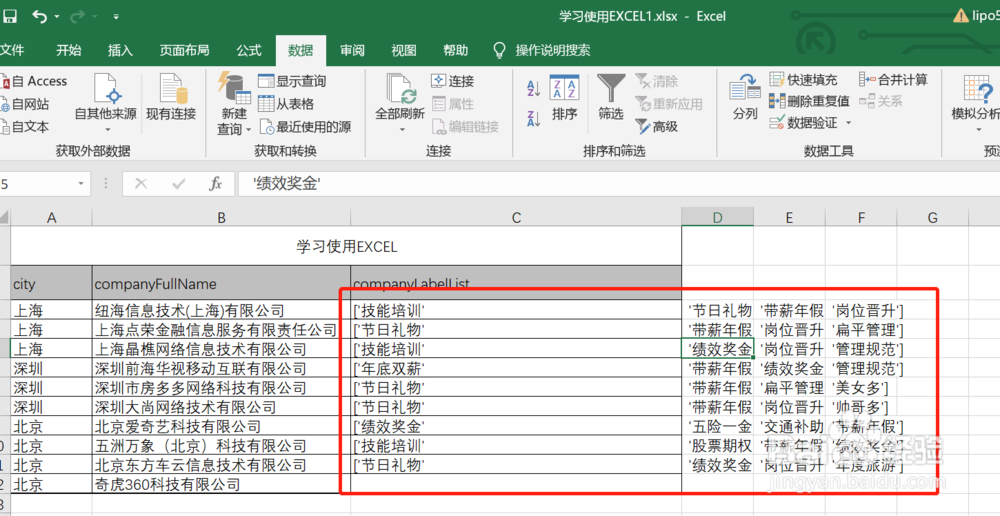Click 删除重复值 in data tools
The image size is (1000, 516).
[809, 101]
